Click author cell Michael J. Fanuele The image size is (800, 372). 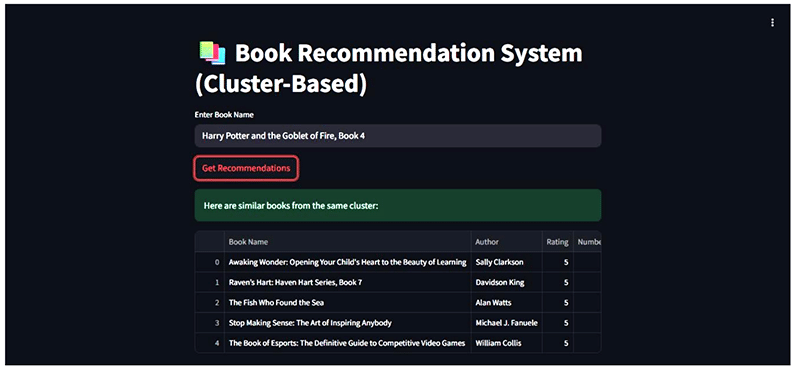506,323
